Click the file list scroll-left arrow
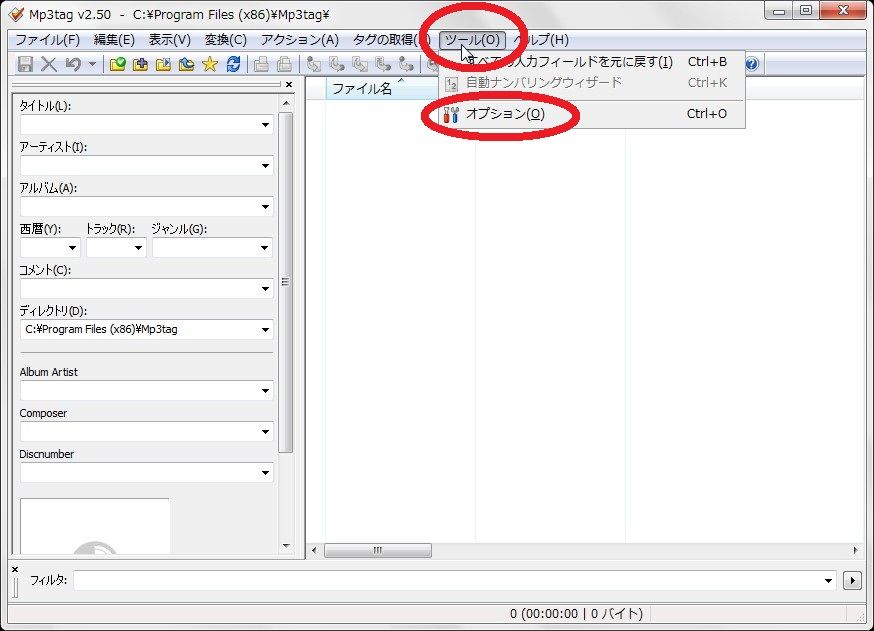 (x=314, y=550)
